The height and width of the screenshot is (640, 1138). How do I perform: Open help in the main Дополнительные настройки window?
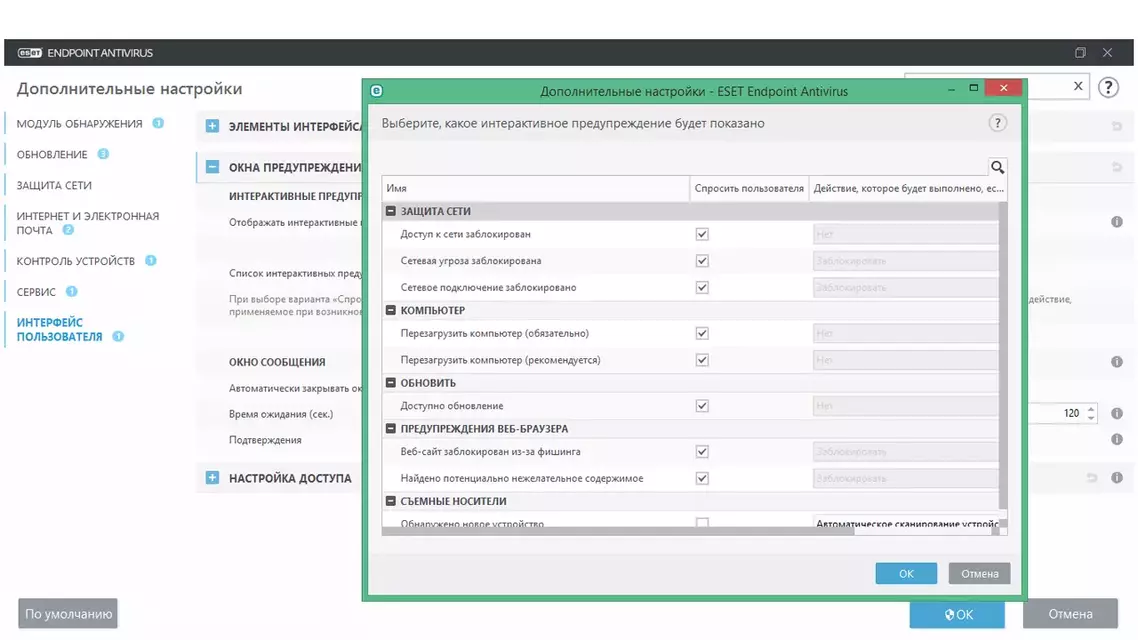point(1108,87)
